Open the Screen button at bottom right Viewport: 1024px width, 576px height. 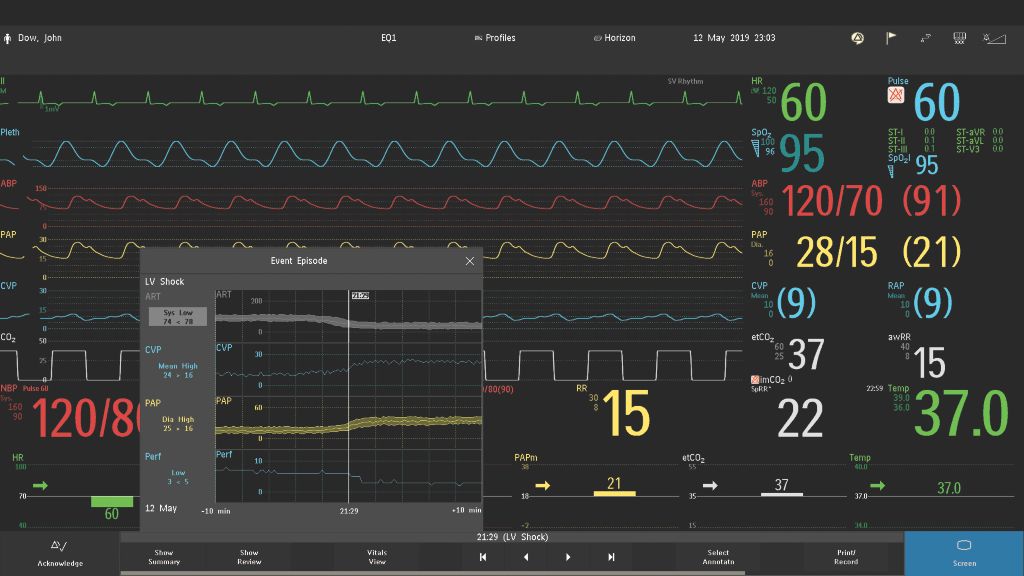964,553
